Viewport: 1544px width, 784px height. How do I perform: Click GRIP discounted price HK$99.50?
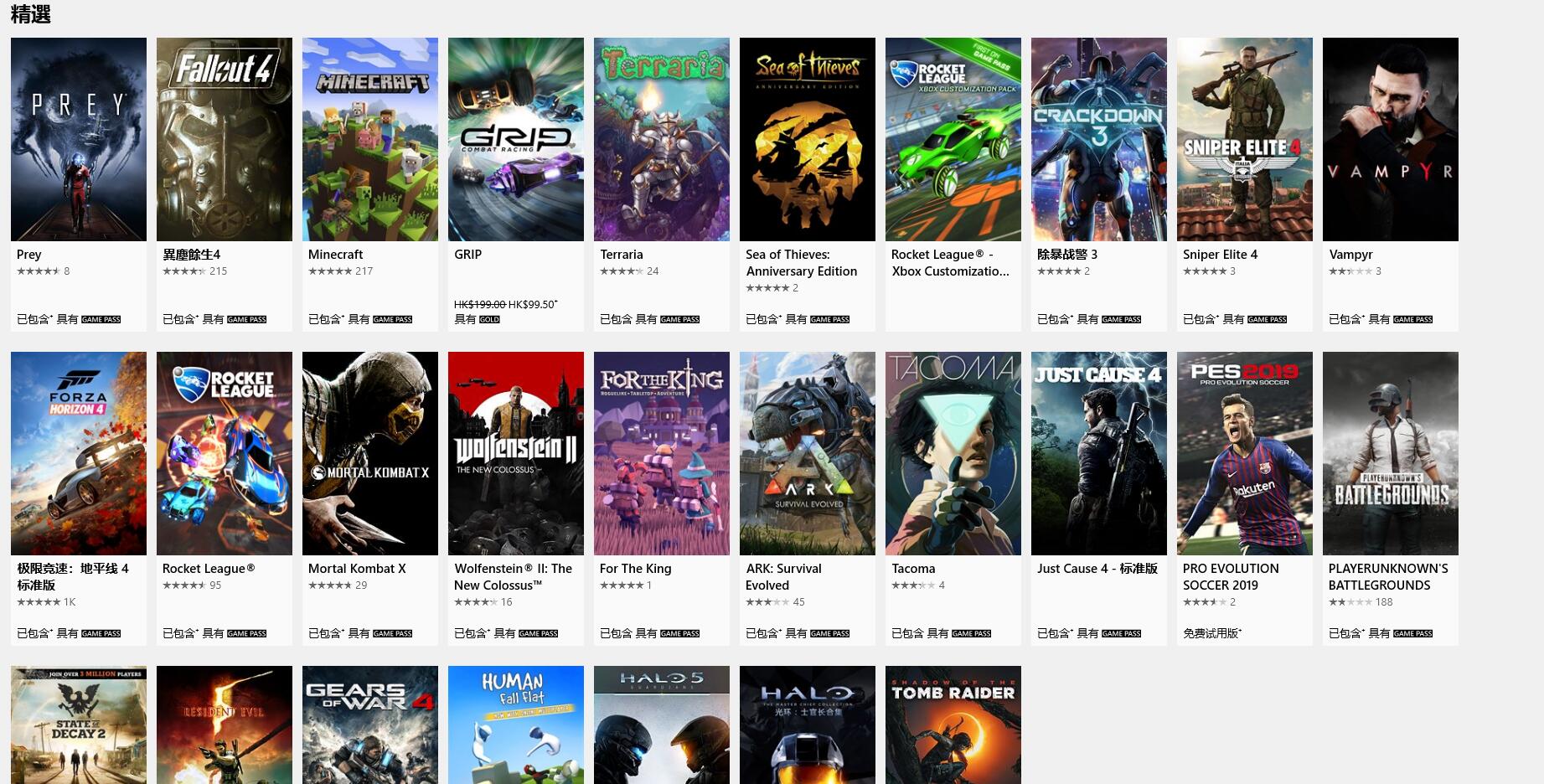(x=533, y=305)
